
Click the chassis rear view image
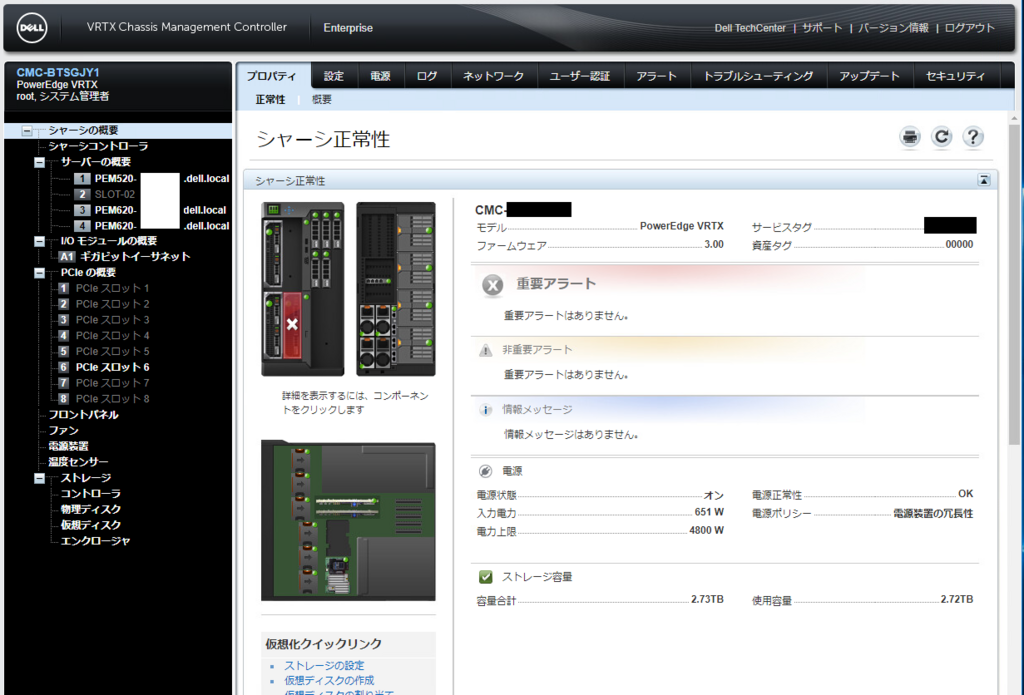(x=396, y=289)
